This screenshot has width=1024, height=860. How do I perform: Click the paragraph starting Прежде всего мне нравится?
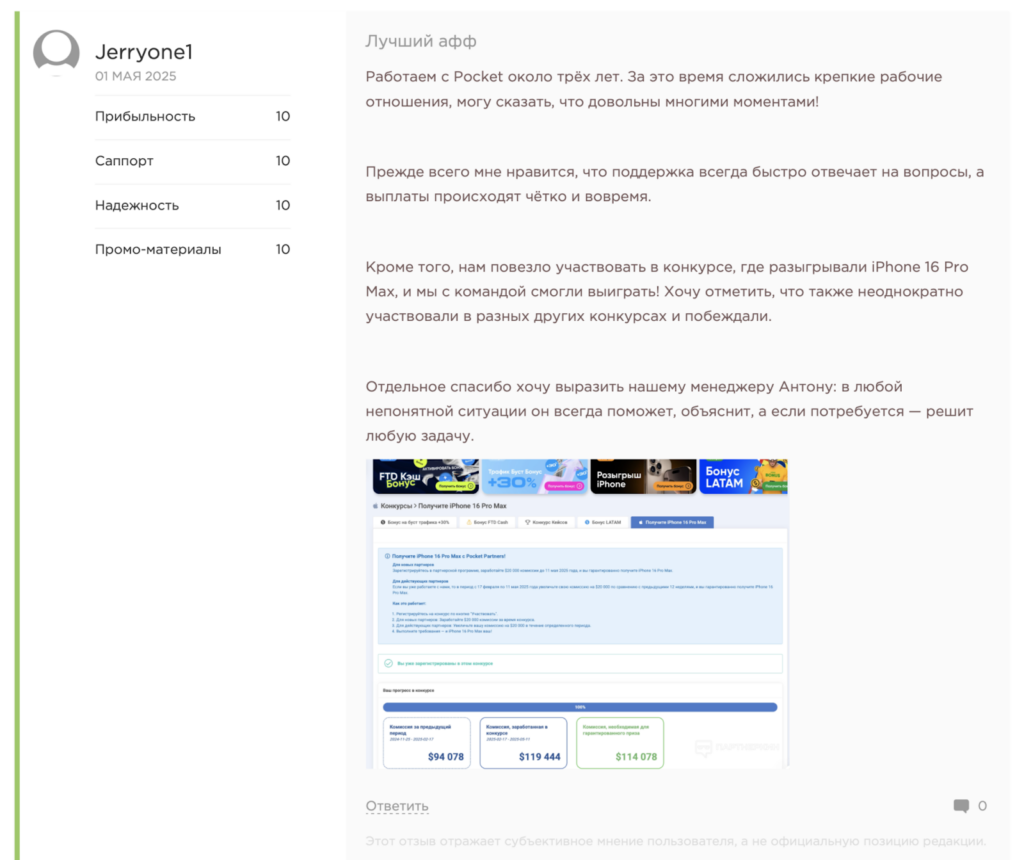(675, 184)
